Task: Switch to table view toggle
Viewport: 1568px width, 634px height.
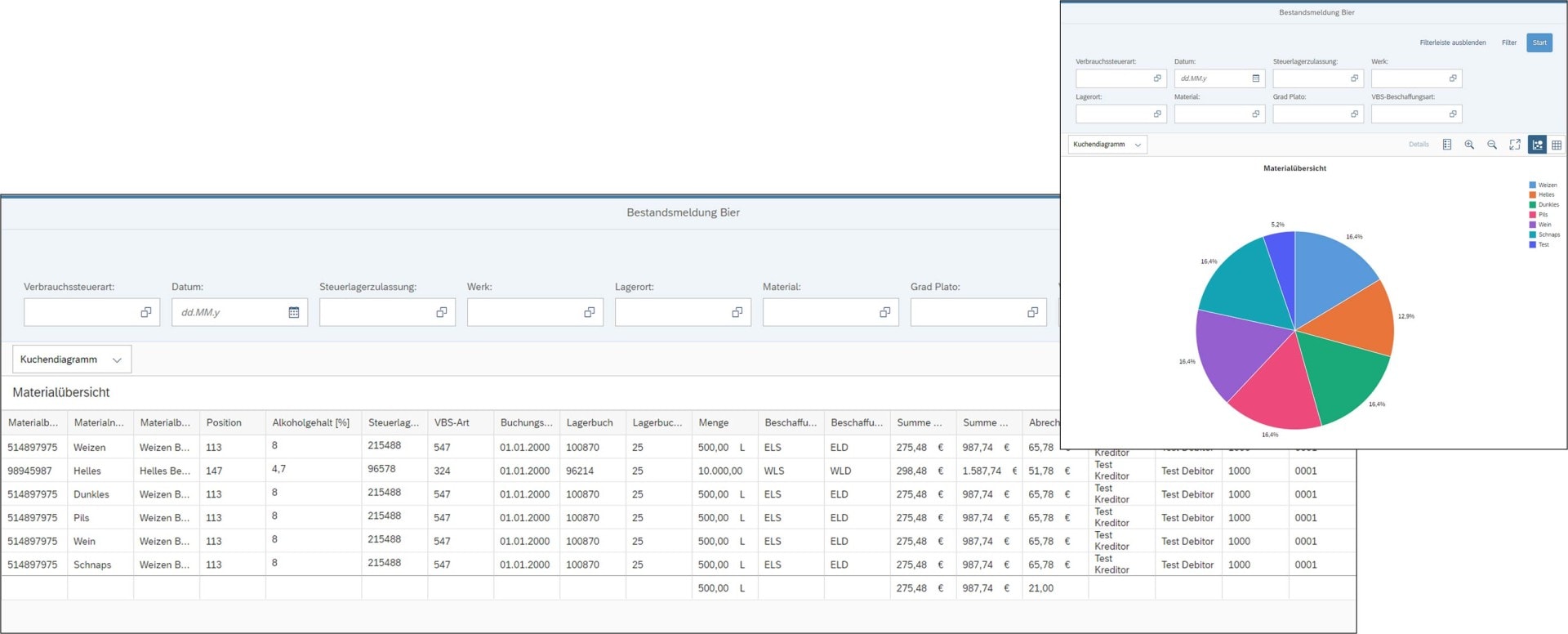Action: [1557, 145]
